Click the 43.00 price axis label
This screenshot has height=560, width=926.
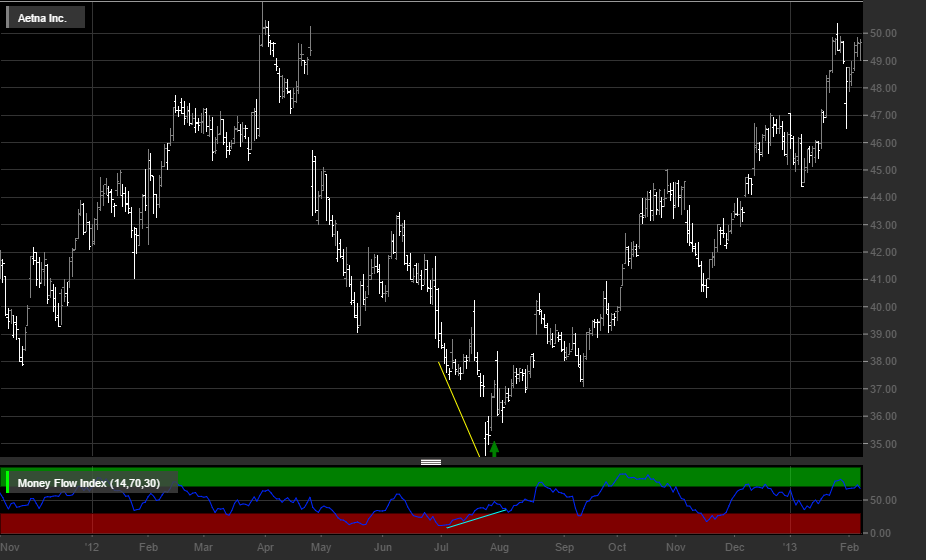pos(883,225)
